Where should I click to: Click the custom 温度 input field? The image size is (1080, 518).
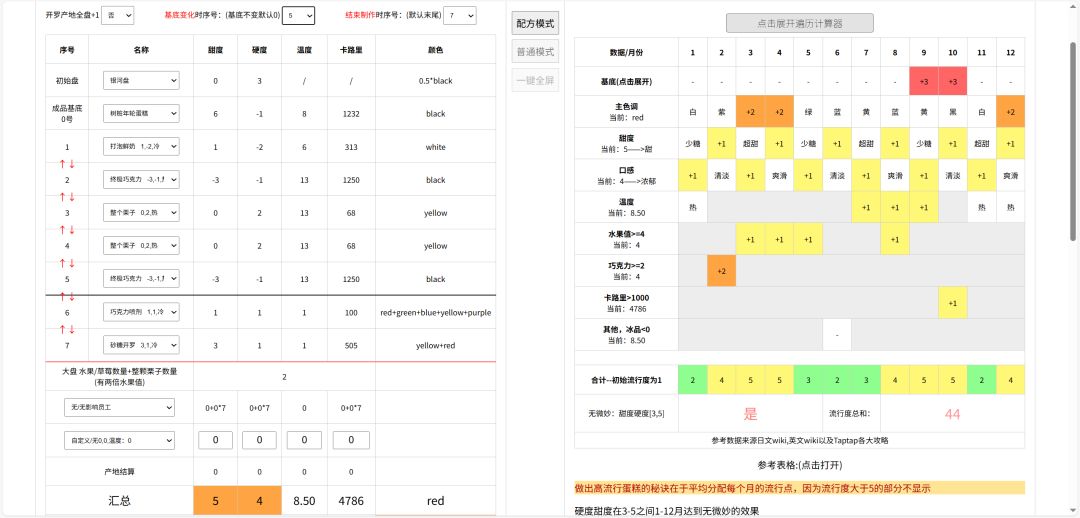(304, 440)
